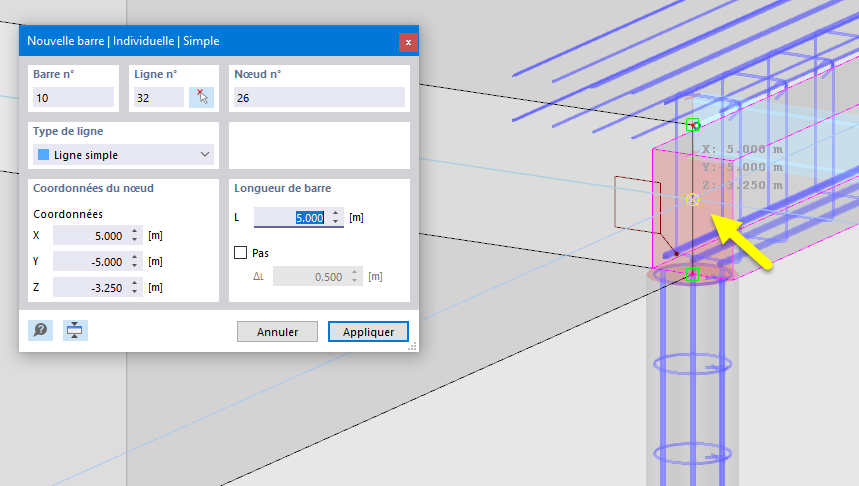The image size is (859, 486).
Task: Select the lower green node marker on column
Action: (692, 274)
